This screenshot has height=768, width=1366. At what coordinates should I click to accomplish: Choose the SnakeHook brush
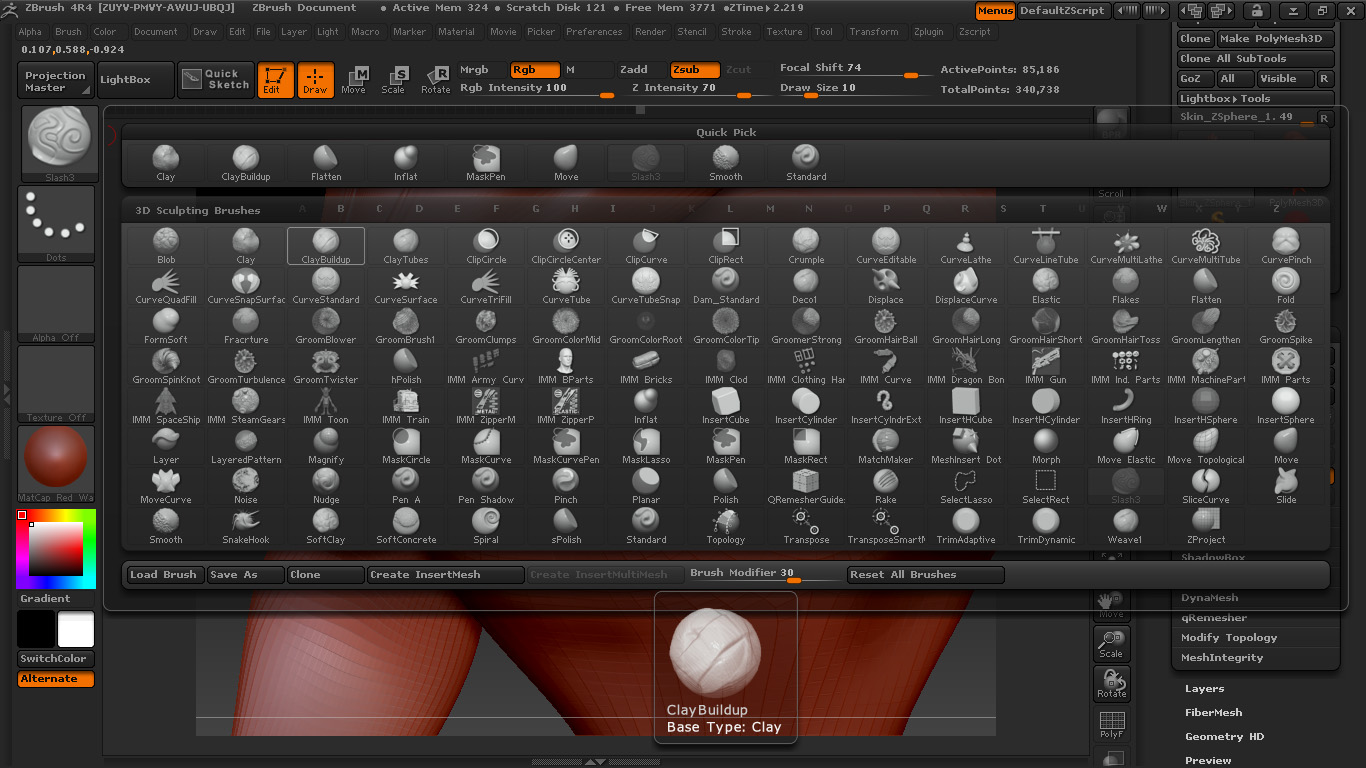(x=246, y=526)
